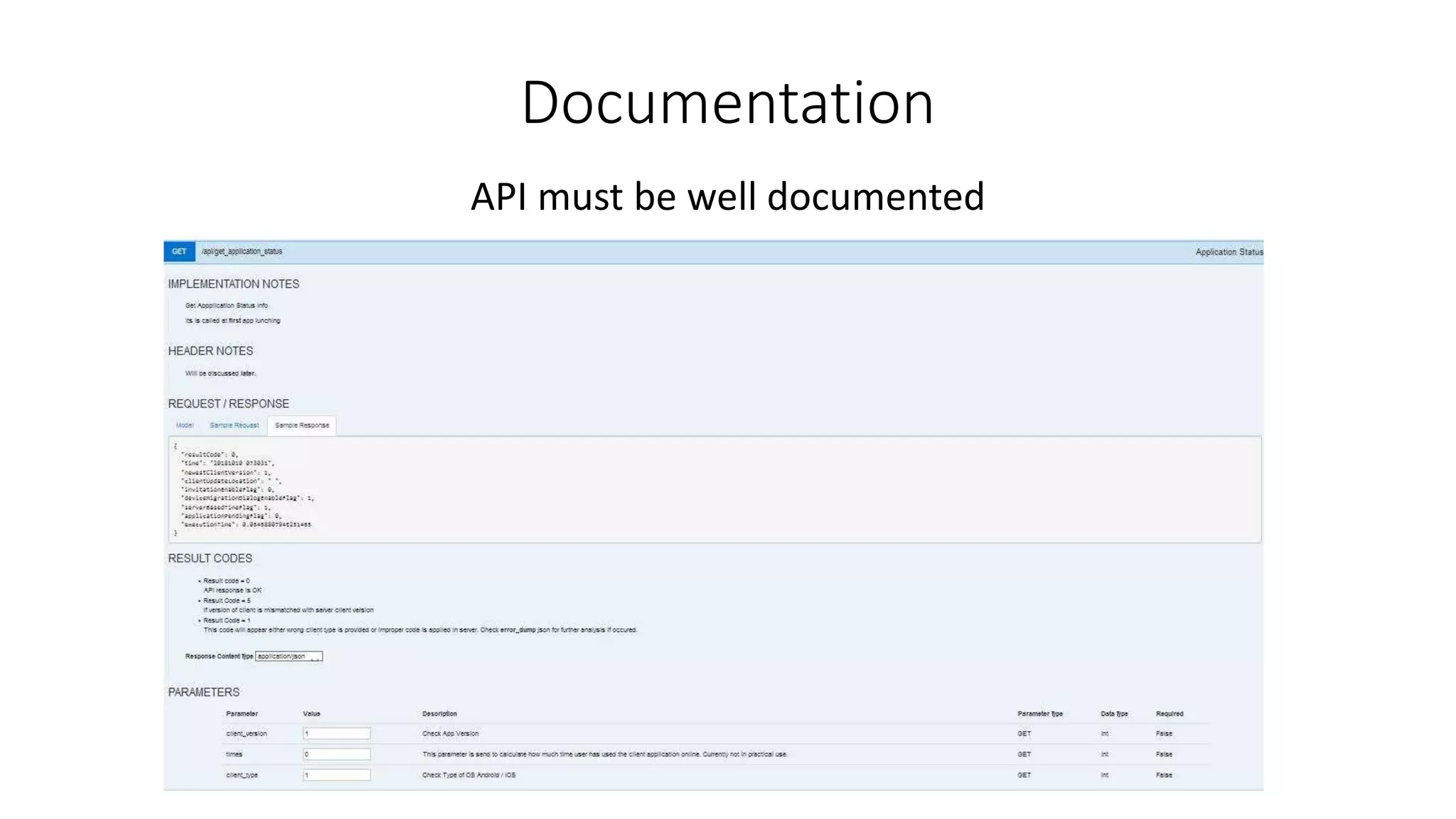This screenshot has width=1456, height=819.
Task: Switch to the Model tab
Action: (x=185, y=425)
